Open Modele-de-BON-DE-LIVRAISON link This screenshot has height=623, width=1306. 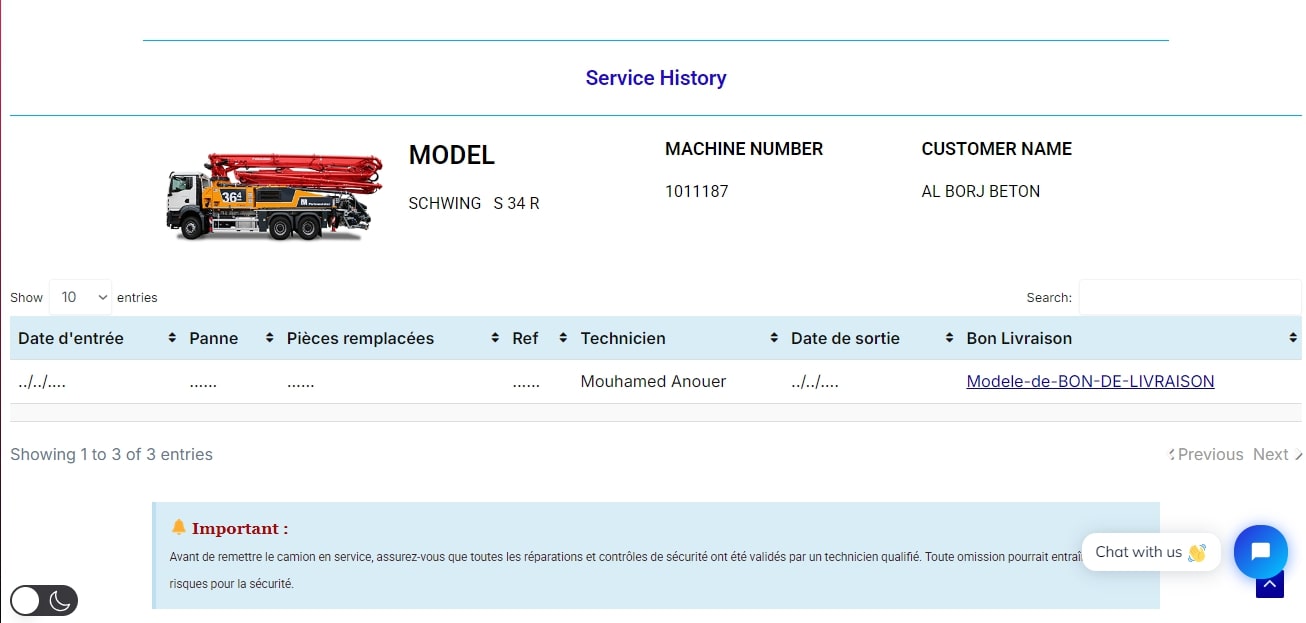[x=1090, y=381]
